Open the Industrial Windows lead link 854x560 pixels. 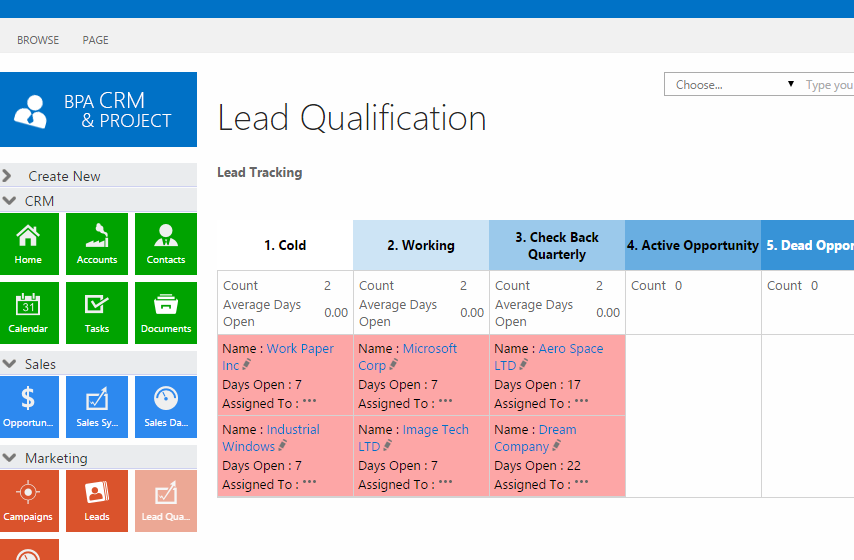(x=271, y=438)
